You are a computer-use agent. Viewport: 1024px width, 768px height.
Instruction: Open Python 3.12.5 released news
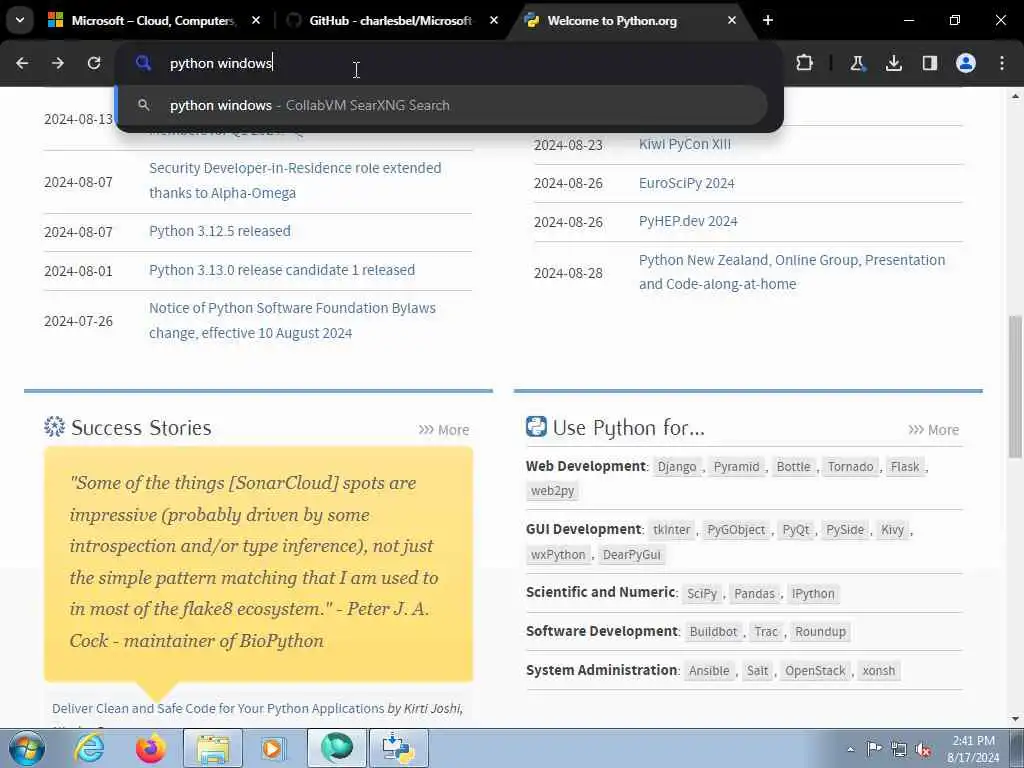point(220,231)
